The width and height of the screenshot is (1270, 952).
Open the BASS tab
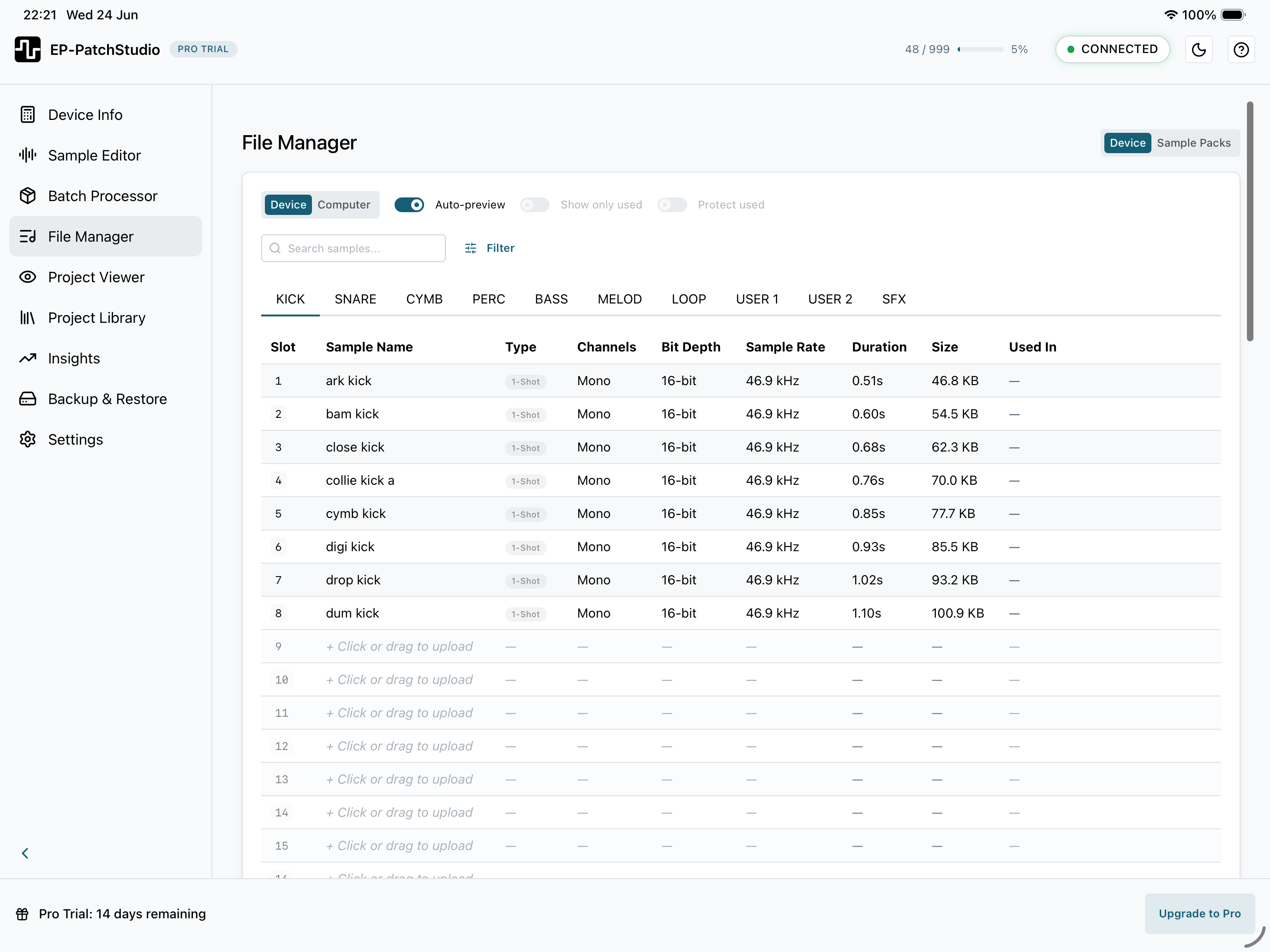(551, 299)
